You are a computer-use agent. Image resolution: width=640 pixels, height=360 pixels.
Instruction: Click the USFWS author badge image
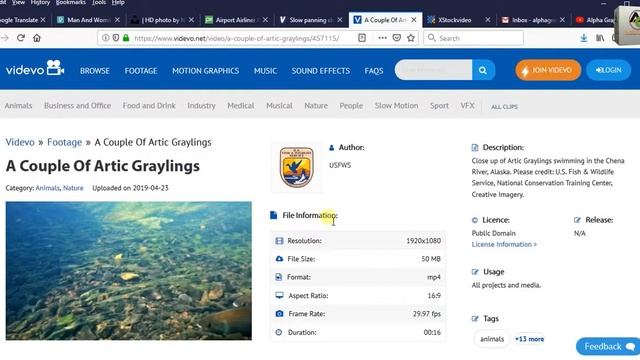coord(296,167)
